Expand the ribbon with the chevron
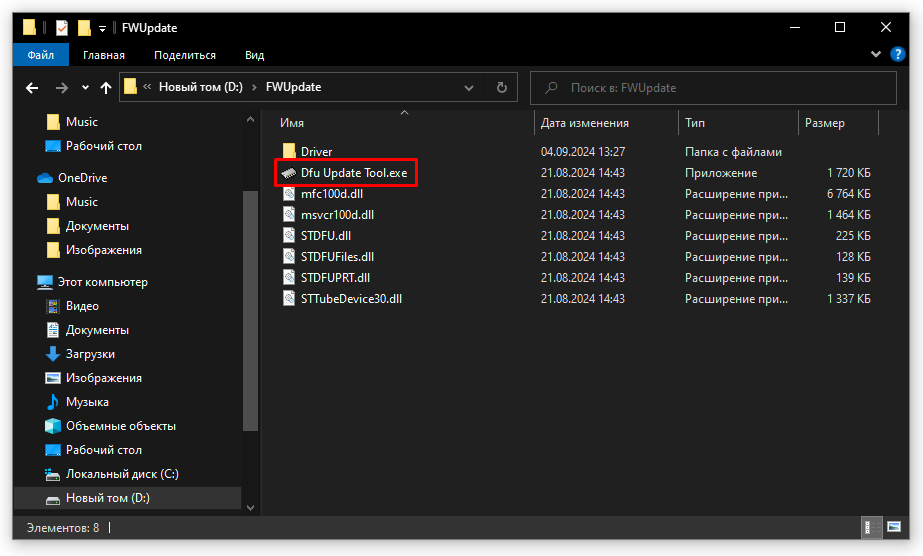923x556 pixels. pyautogui.click(x=877, y=55)
